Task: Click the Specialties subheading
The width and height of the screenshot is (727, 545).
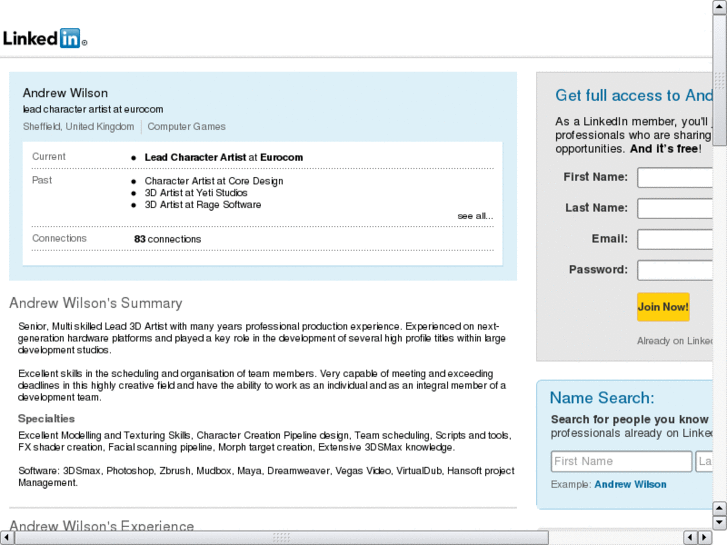Action: click(46, 418)
